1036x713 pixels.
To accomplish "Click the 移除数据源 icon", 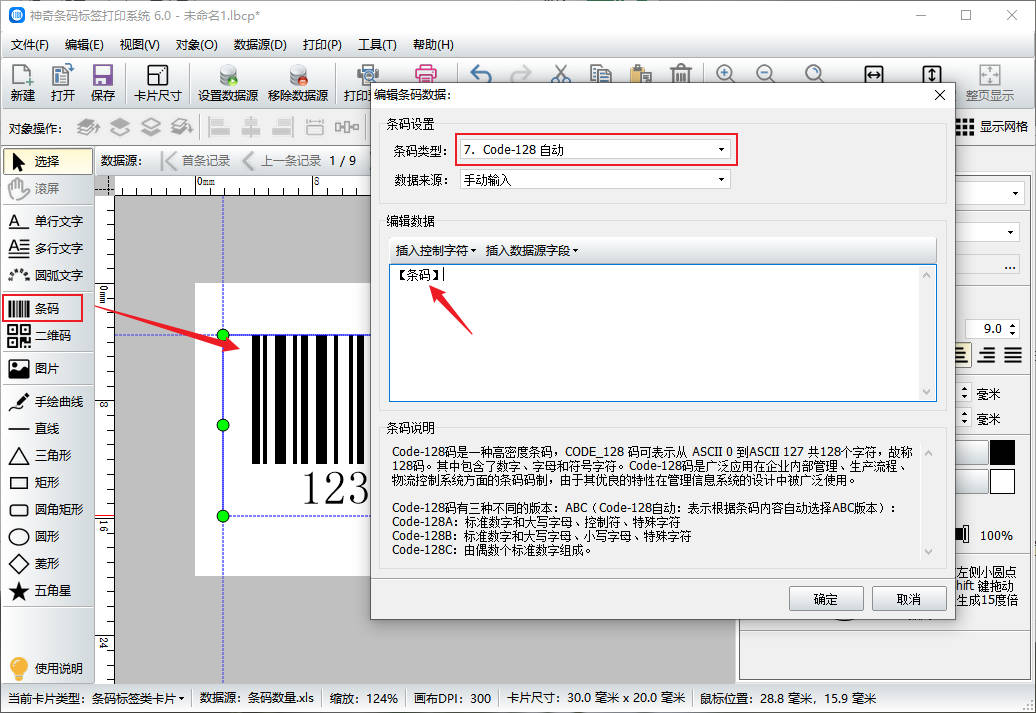I will click(298, 83).
